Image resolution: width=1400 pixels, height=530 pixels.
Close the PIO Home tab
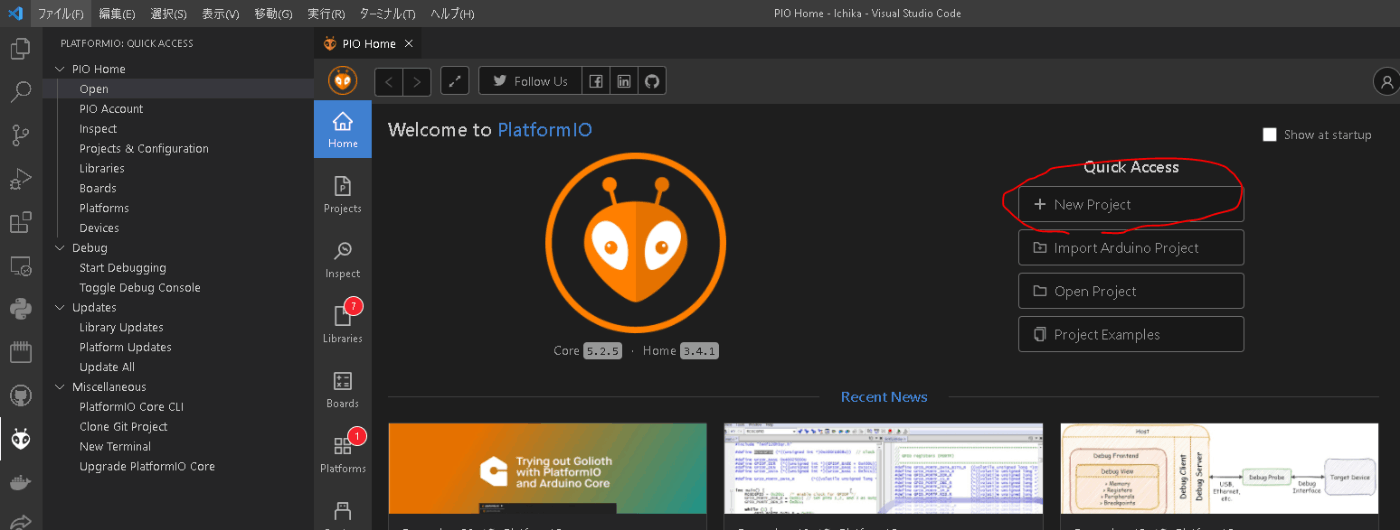[x=408, y=44]
